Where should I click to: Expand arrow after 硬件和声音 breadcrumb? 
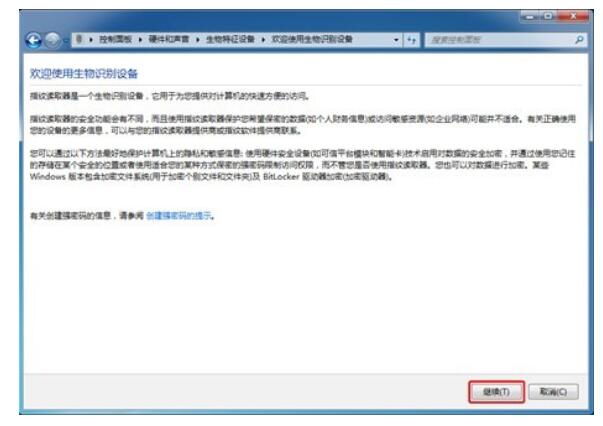pos(197,40)
